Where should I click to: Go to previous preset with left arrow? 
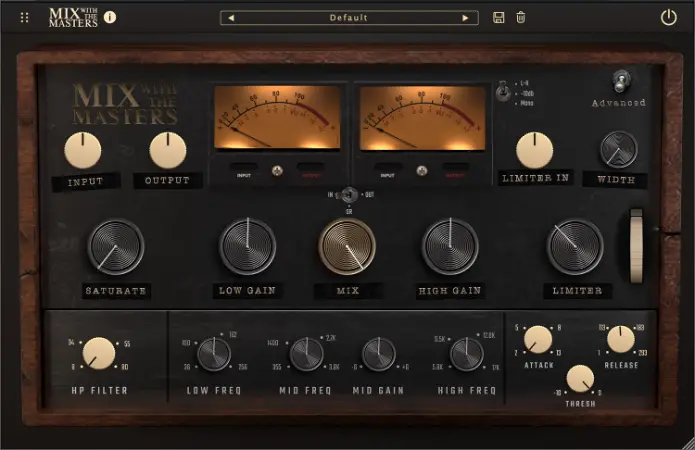[x=231, y=18]
